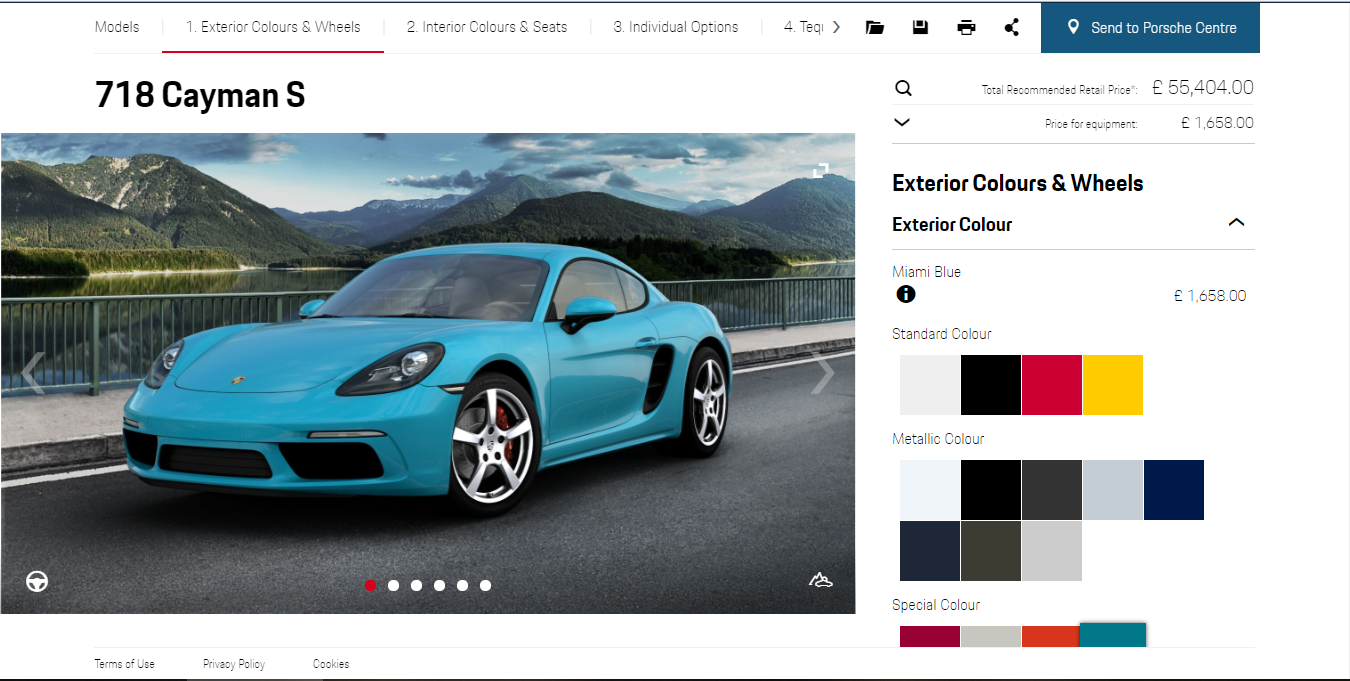Pick the dark night blue metallic swatch
The width and height of the screenshot is (1350, 681).
coord(930,551)
